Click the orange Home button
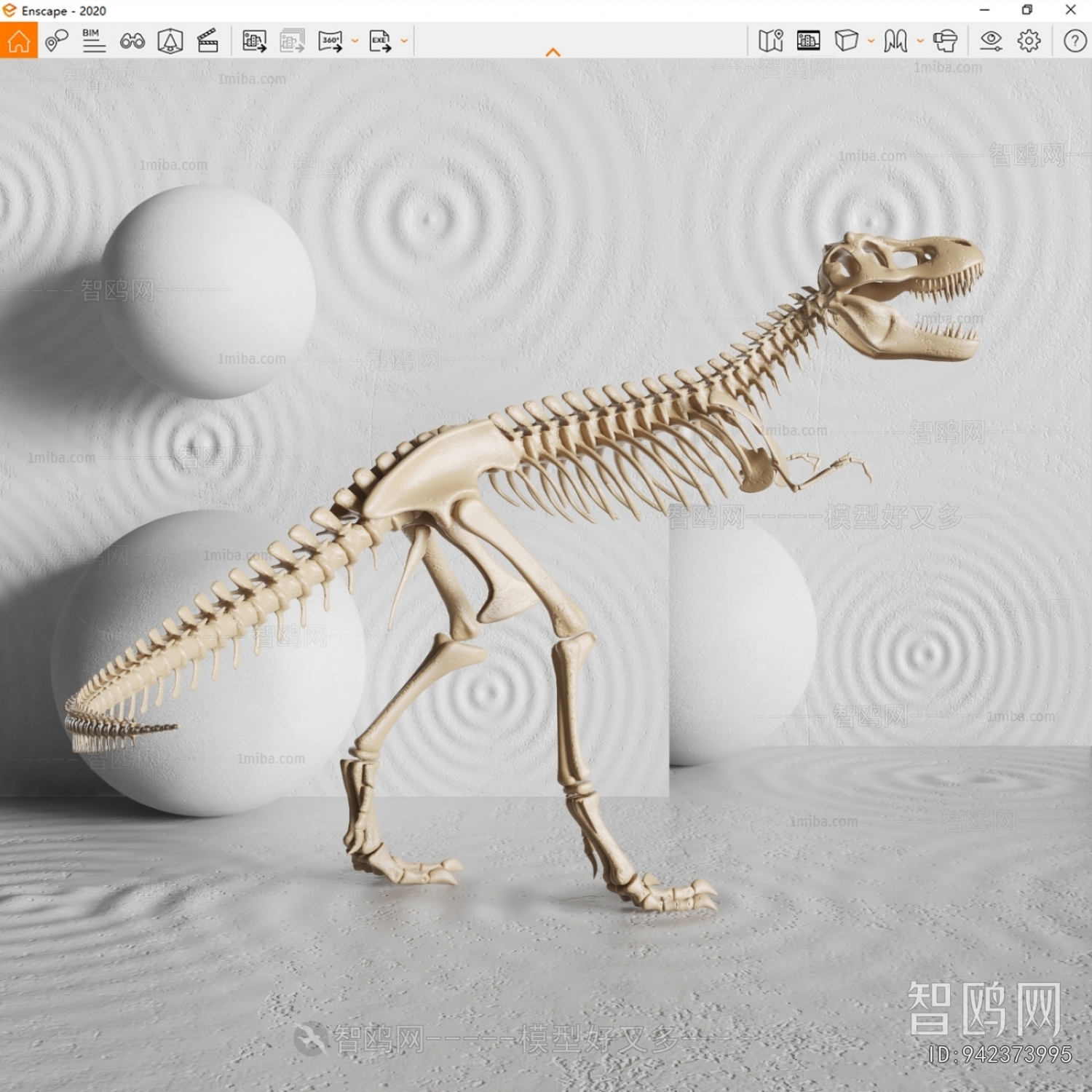The height and width of the screenshot is (1092, 1092). [19, 41]
